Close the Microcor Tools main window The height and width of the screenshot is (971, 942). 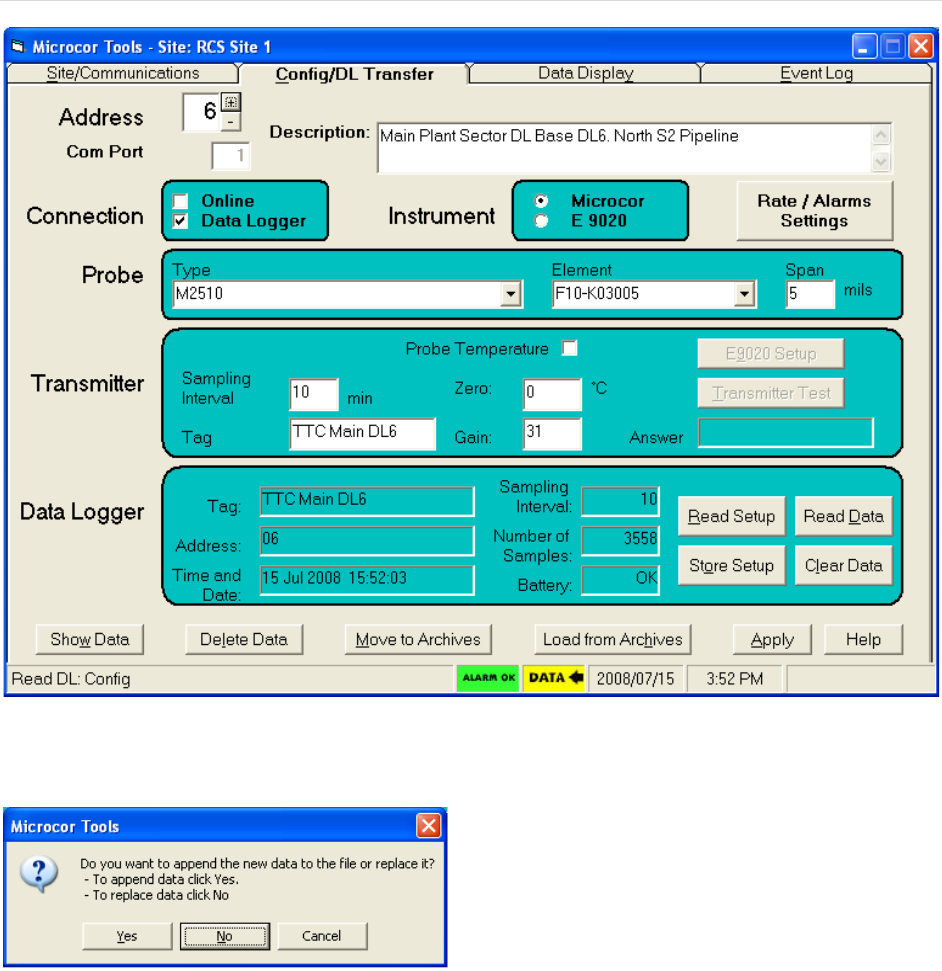pos(921,46)
